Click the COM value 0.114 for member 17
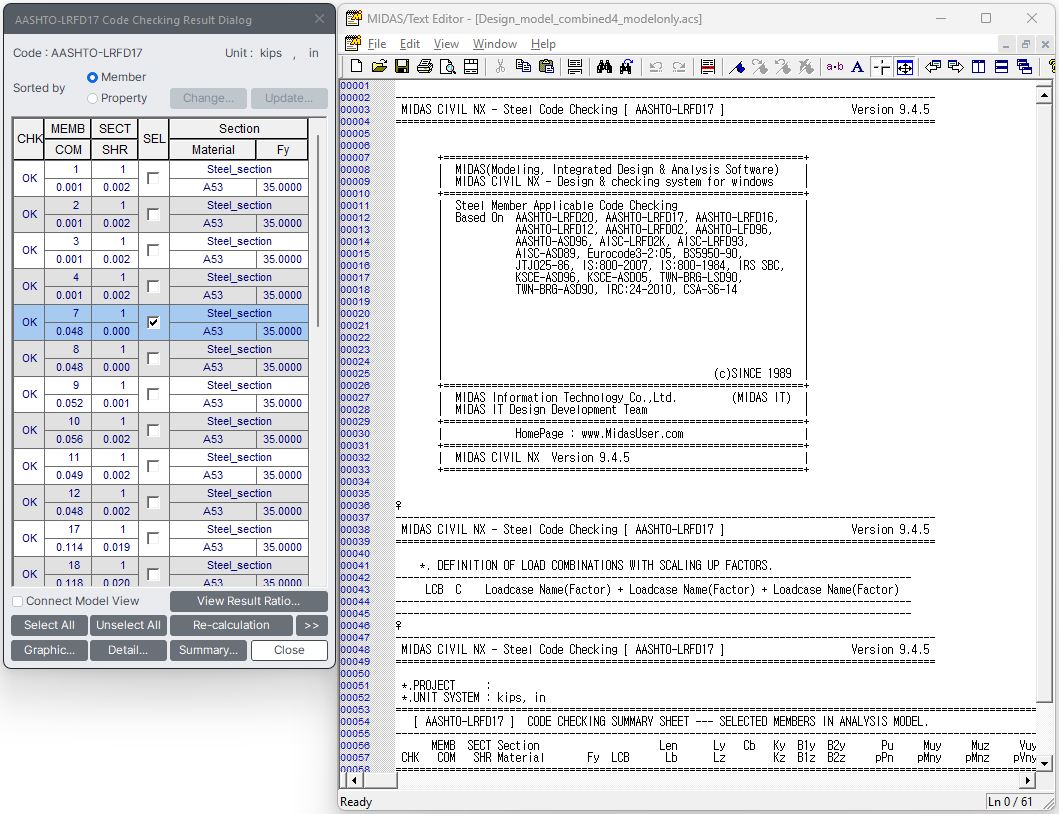This screenshot has height=814, width=1059. pyautogui.click(x=70, y=547)
